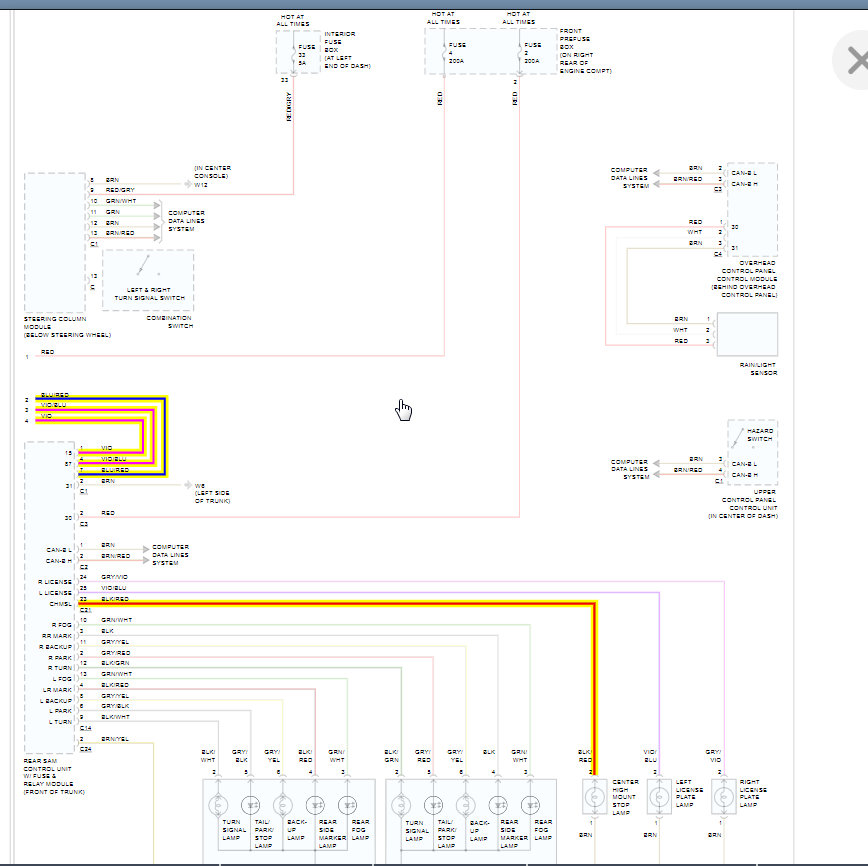
Task: Select the Rain/Light Sensor box
Action: pos(747,333)
